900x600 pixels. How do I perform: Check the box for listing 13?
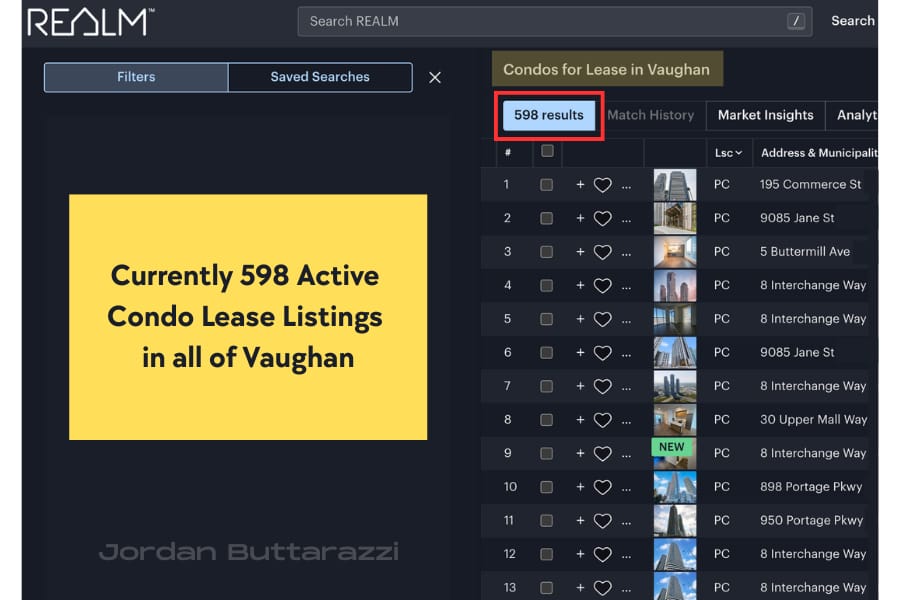click(x=546, y=588)
